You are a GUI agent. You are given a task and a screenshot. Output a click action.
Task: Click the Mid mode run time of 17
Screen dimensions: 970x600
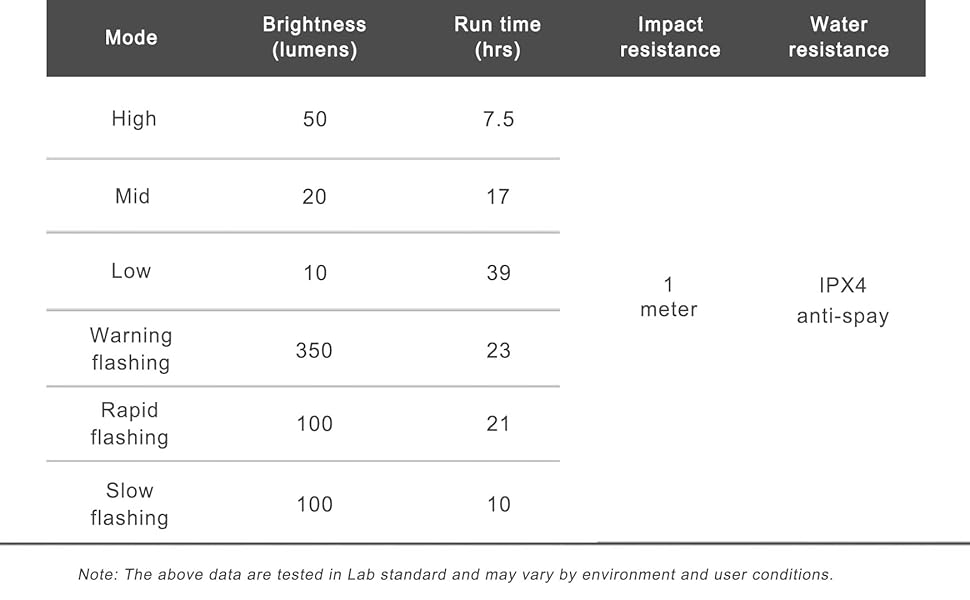(x=498, y=197)
